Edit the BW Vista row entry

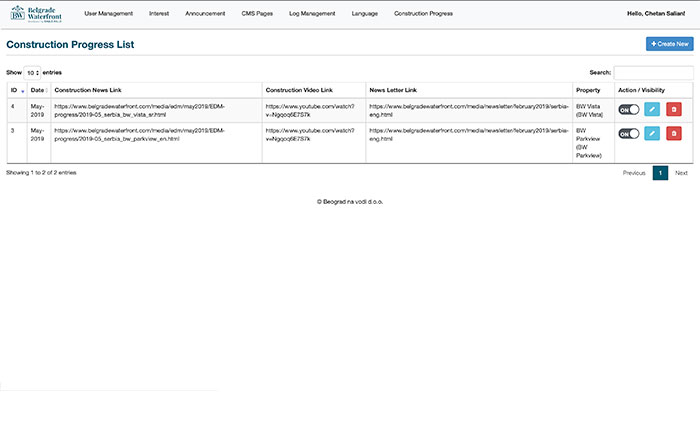652,109
